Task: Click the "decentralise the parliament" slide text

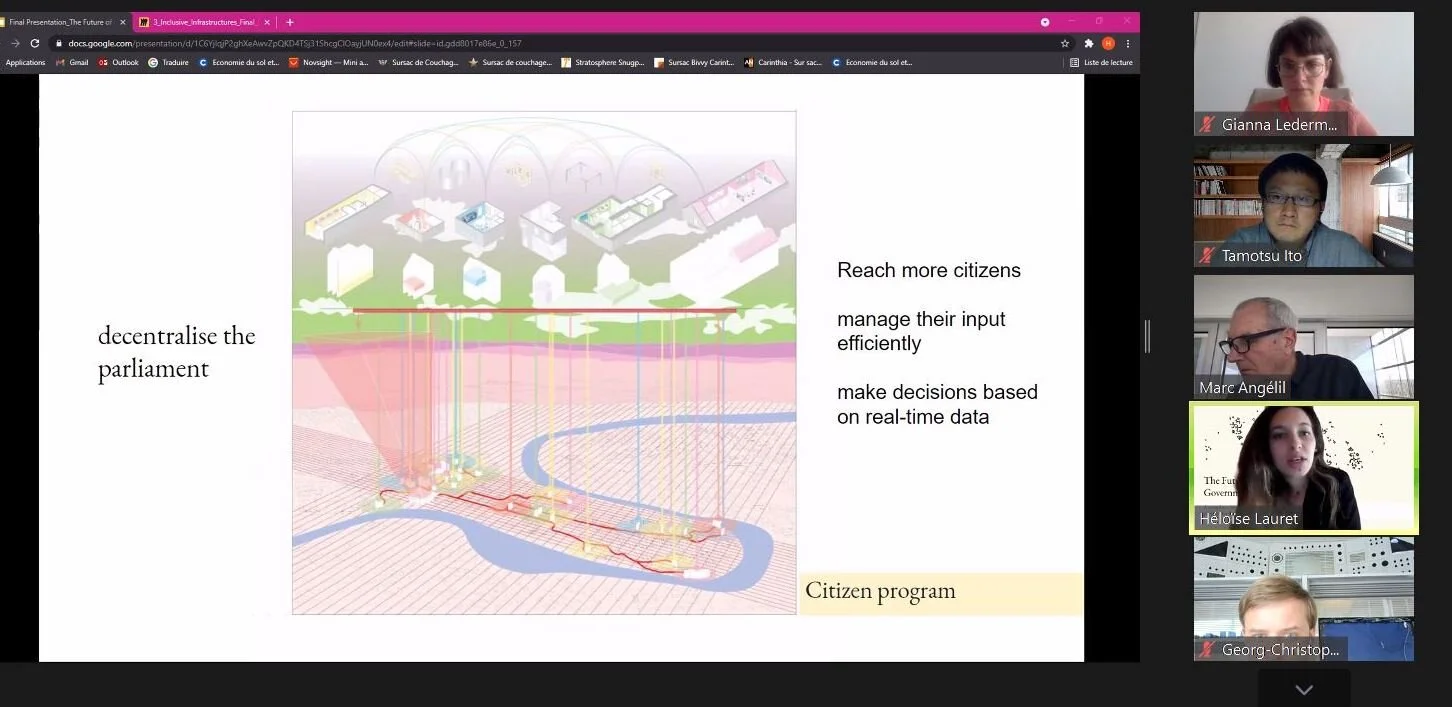Action: point(177,352)
